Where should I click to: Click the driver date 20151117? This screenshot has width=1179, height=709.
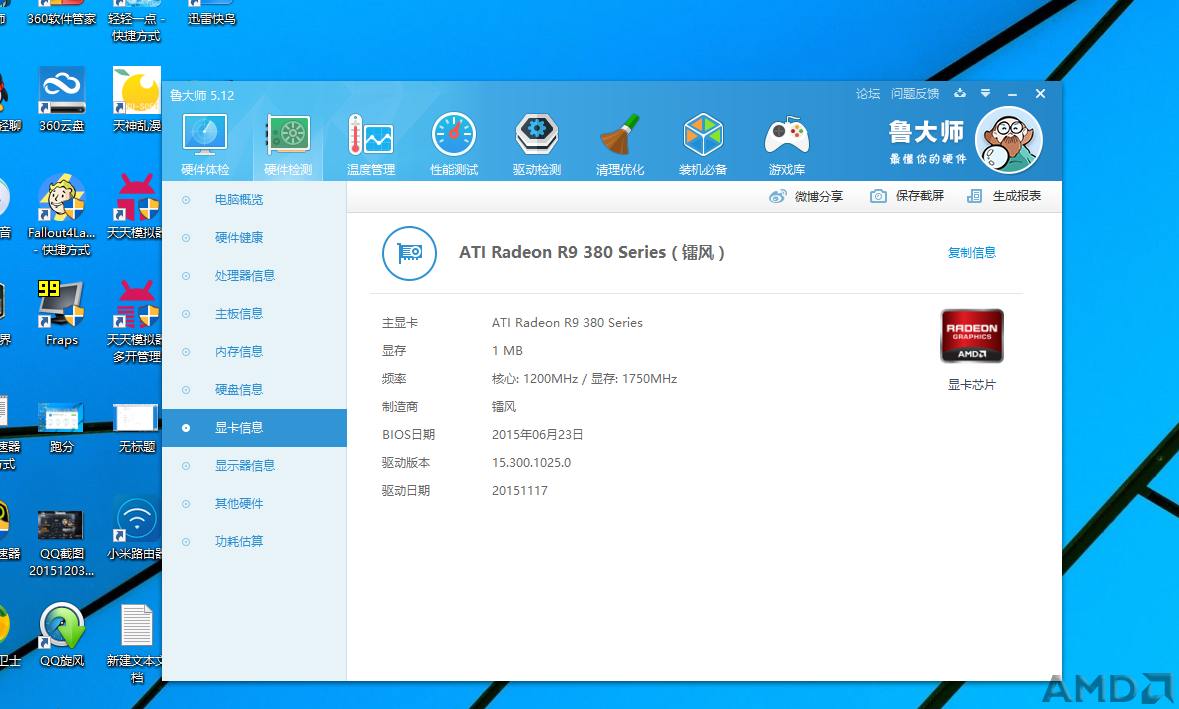pyautogui.click(x=520, y=490)
